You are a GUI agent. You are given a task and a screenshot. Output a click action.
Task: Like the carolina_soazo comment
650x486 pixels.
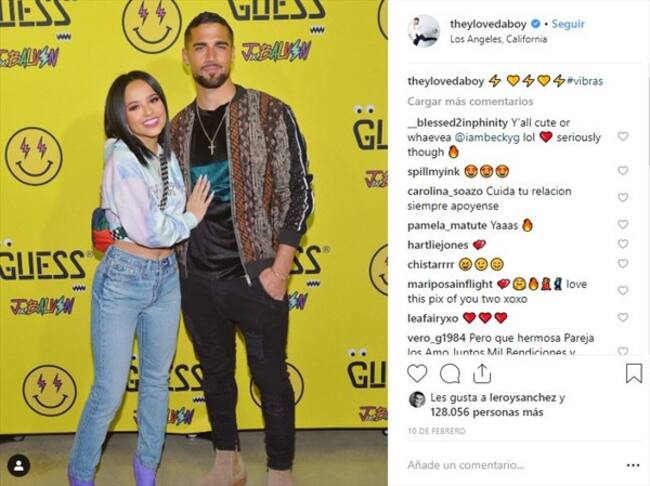click(x=623, y=197)
